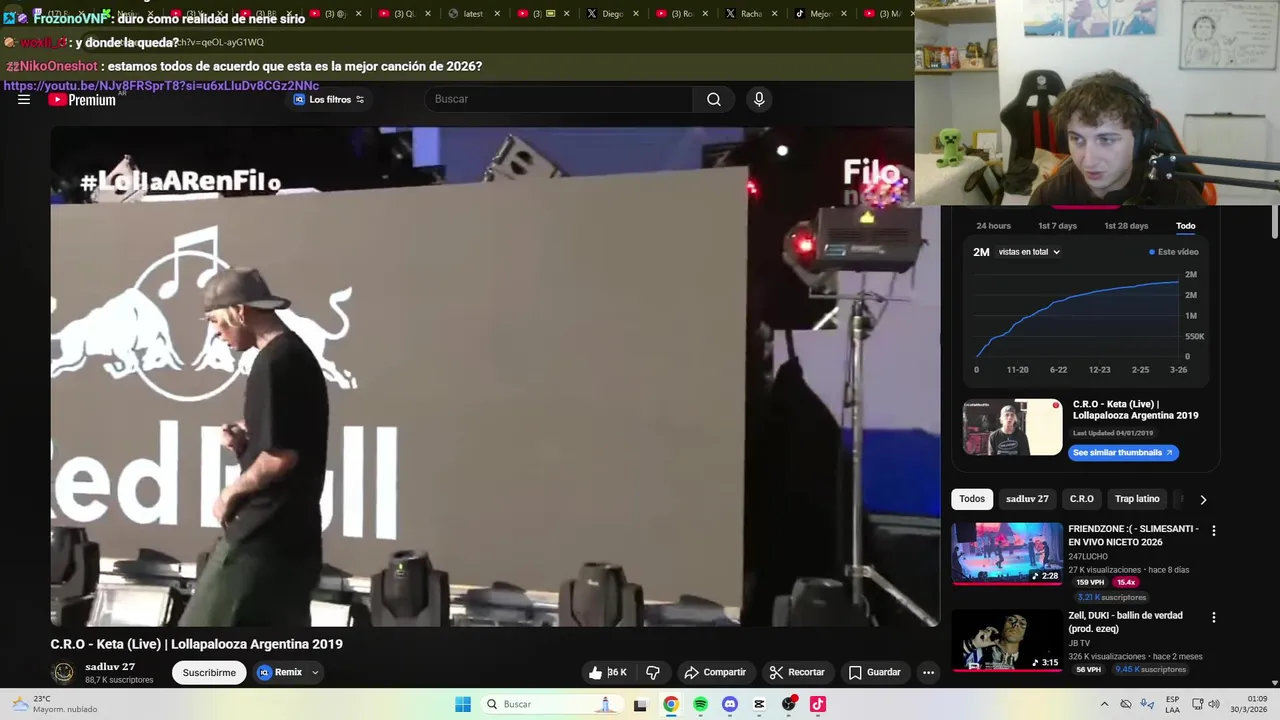
Task: Click See similar thumbnails button
Action: pyautogui.click(x=1123, y=452)
